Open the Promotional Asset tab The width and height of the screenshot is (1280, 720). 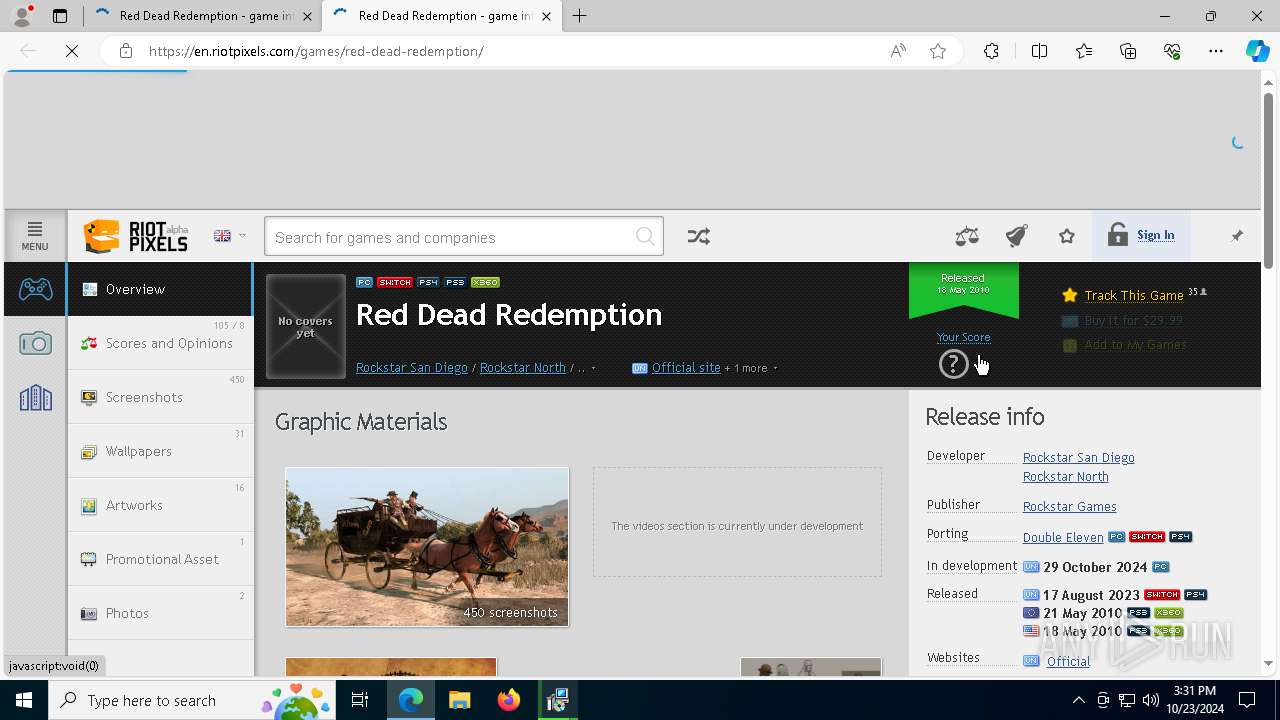(160, 559)
